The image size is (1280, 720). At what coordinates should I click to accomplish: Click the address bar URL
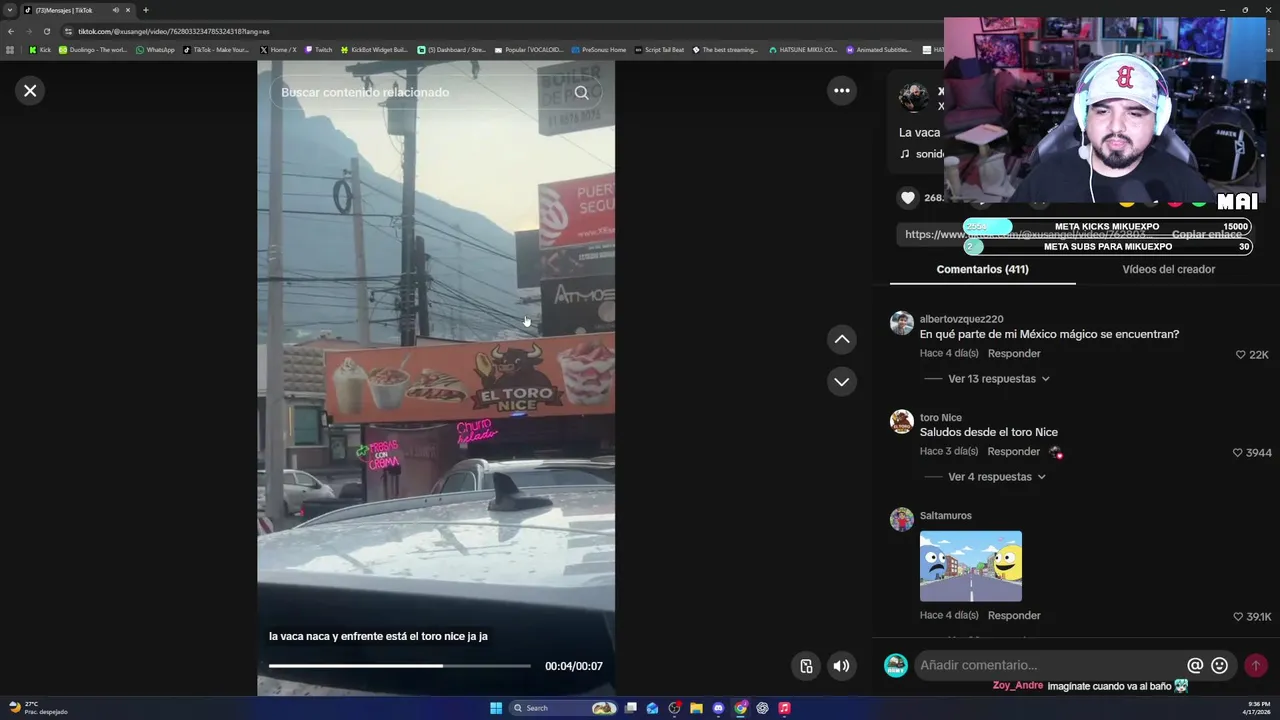(173, 31)
